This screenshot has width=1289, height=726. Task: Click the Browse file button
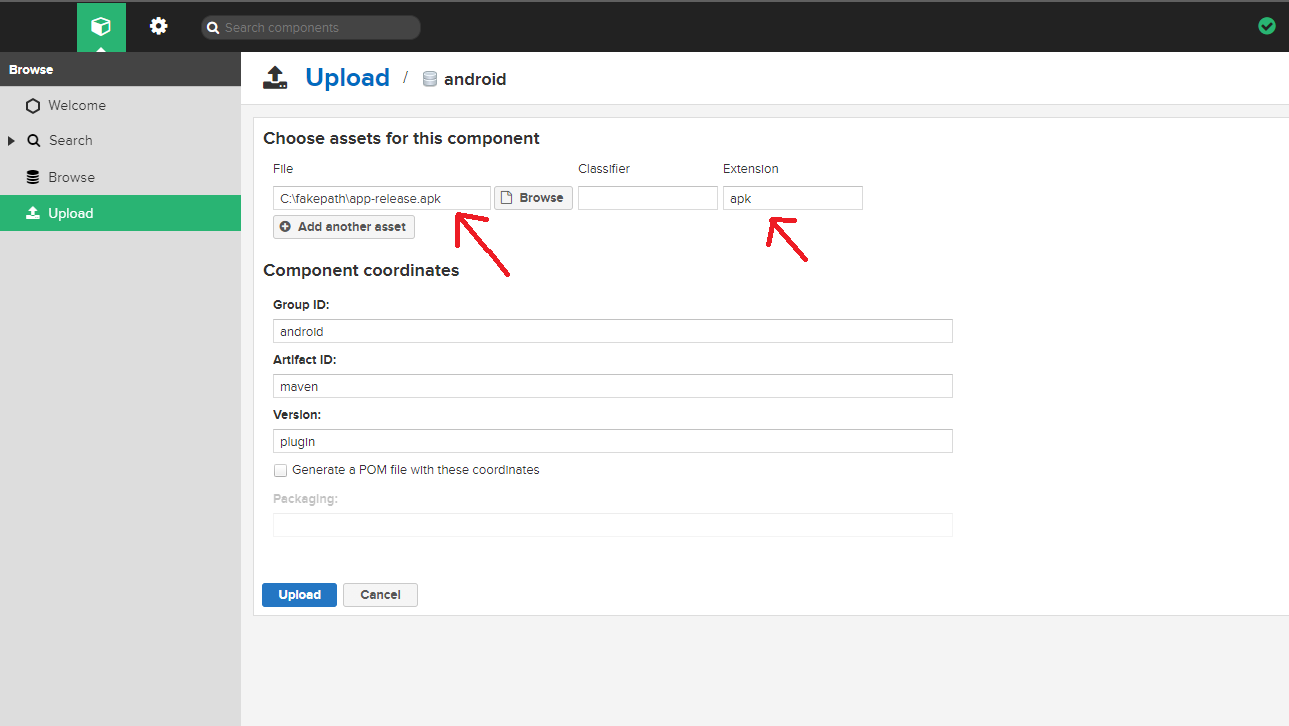coord(533,198)
